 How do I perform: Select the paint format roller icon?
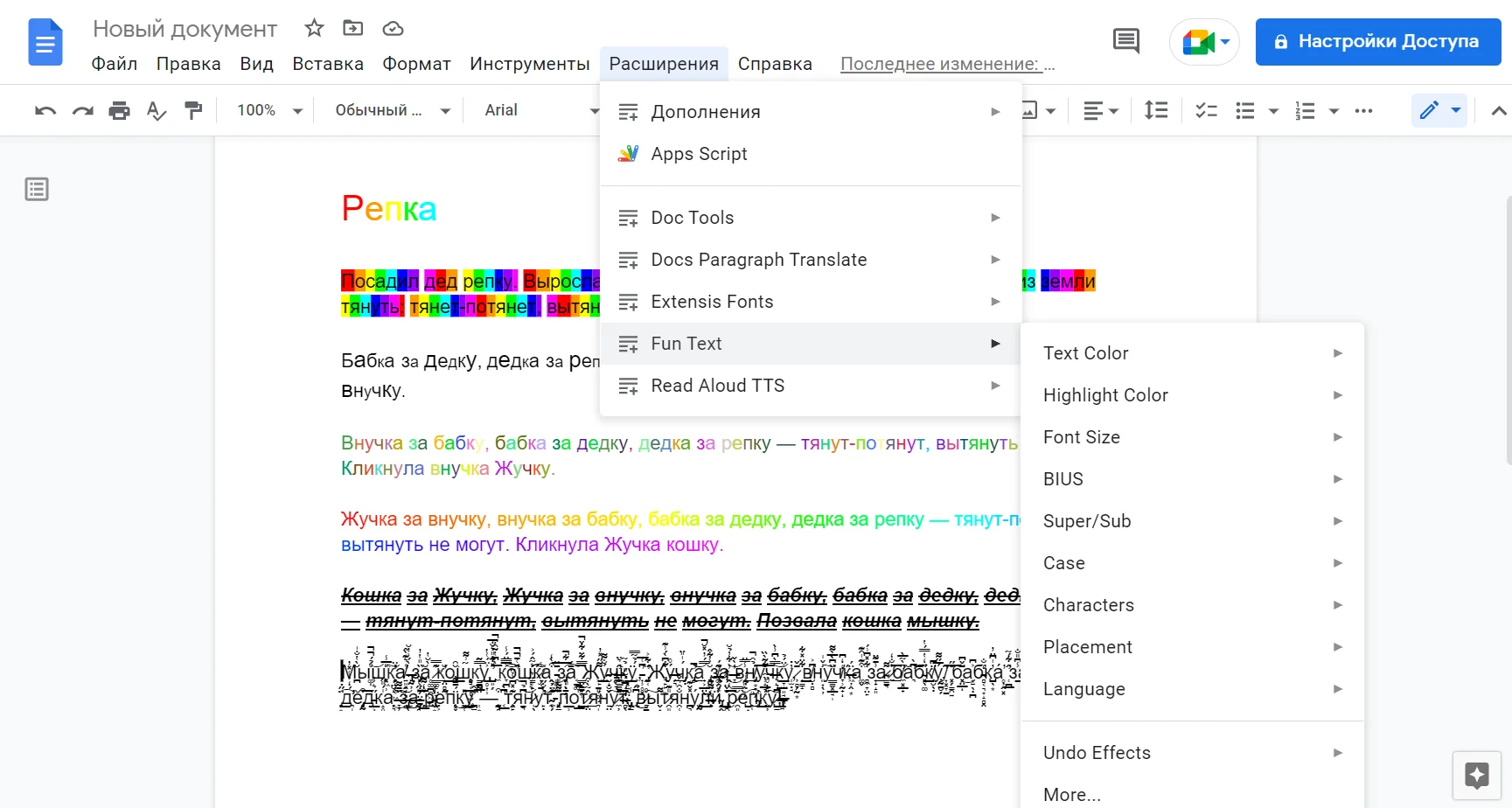(193, 110)
